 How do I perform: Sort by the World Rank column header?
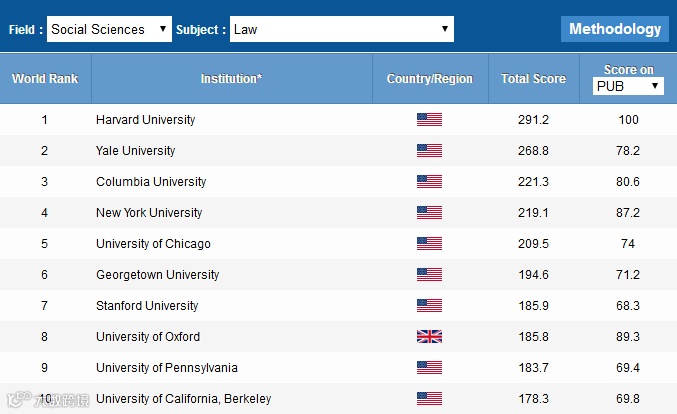point(45,79)
